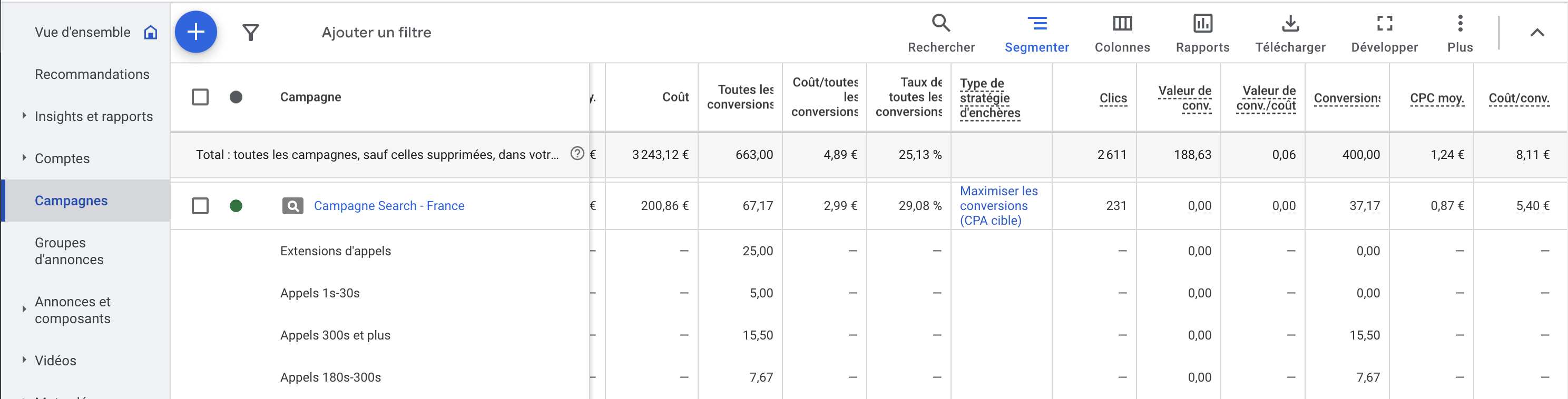Tick the select-all campaigns checkbox

(x=200, y=97)
